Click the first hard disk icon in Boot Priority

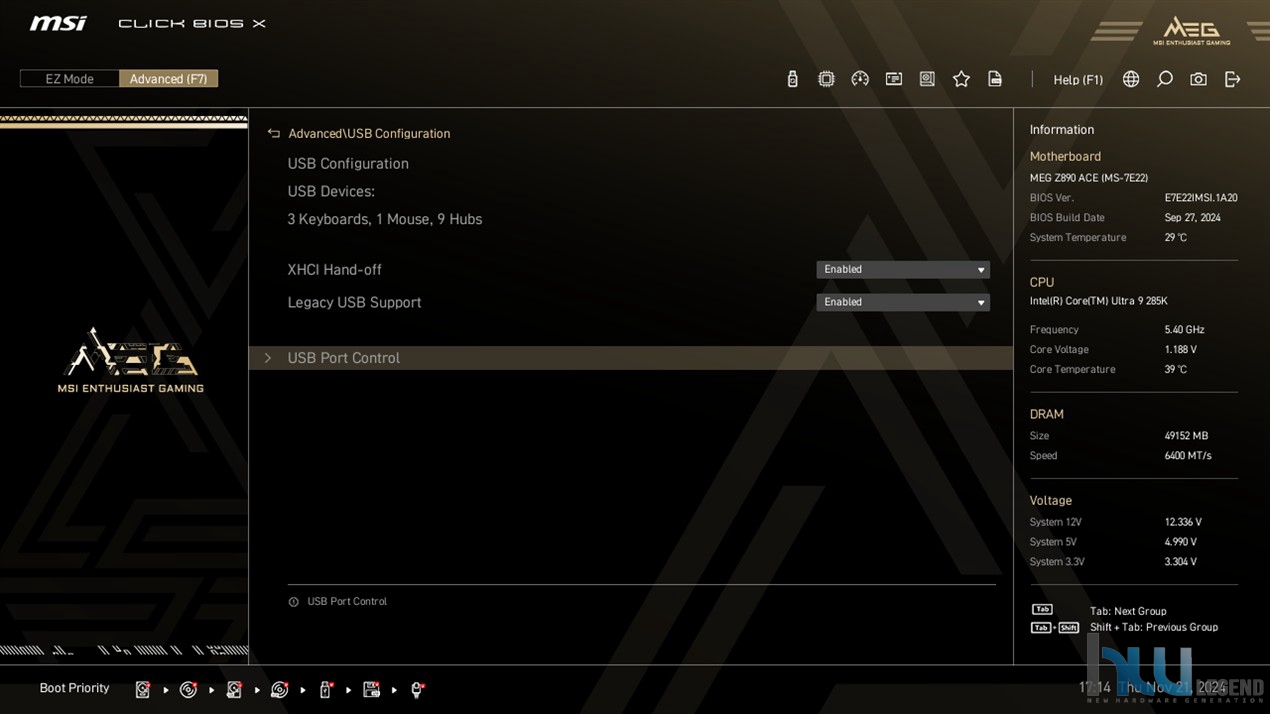143,689
